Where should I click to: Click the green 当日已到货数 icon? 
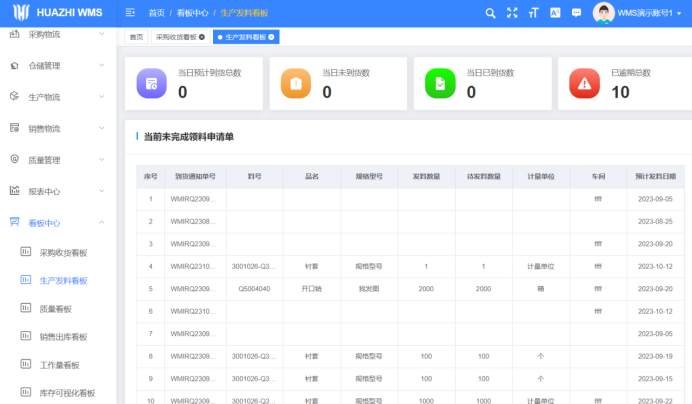point(441,84)
